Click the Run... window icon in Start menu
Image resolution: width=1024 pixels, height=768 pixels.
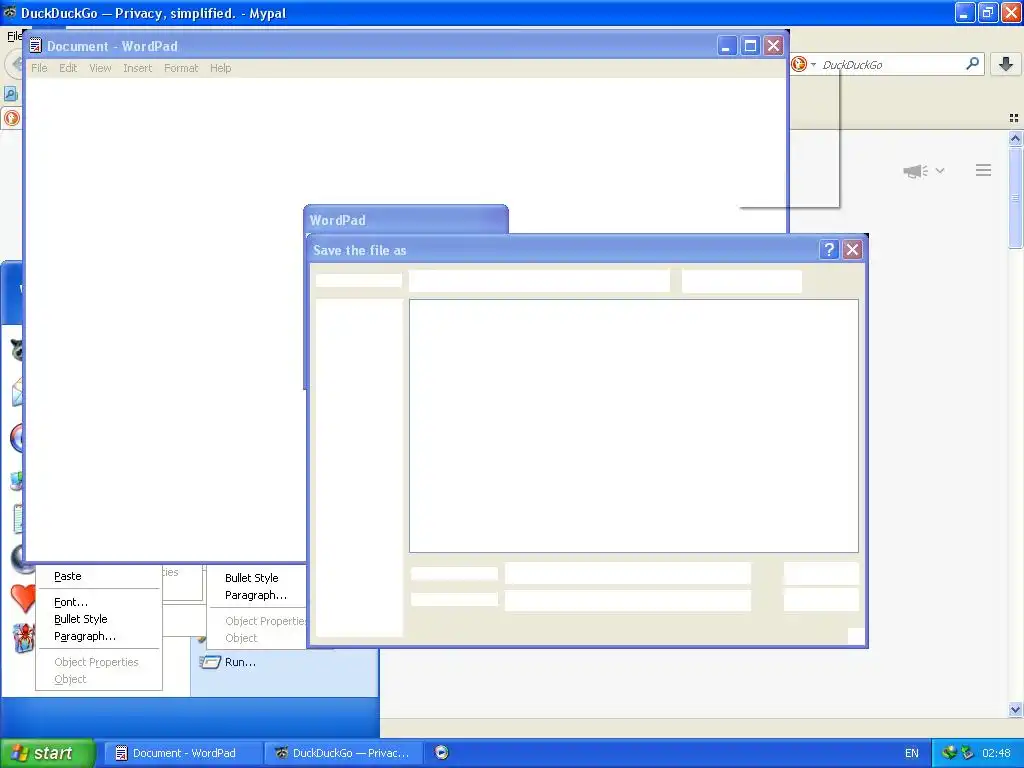tap(210, 662)
